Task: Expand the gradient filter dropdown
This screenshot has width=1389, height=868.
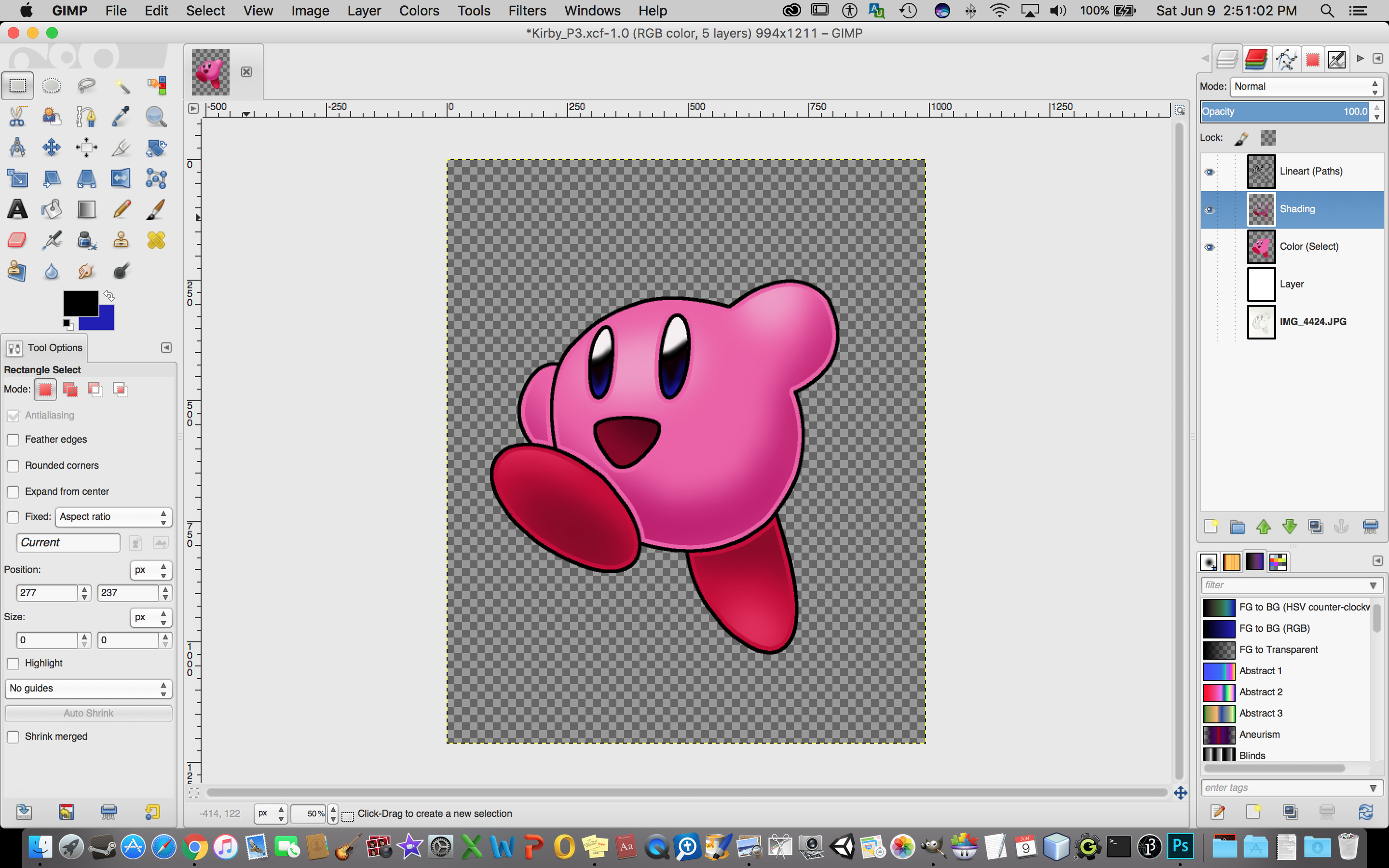Action: click(x=1373, y=585)
